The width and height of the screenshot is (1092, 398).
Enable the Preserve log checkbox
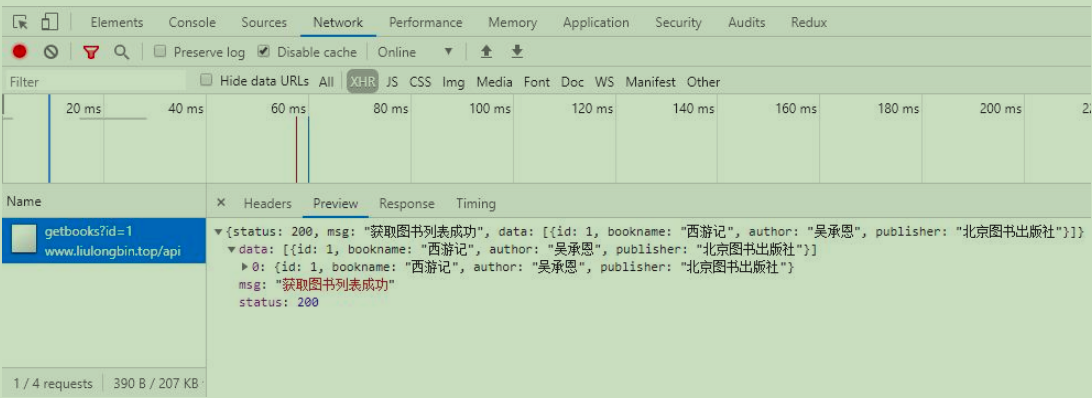(x=159, y=52)
